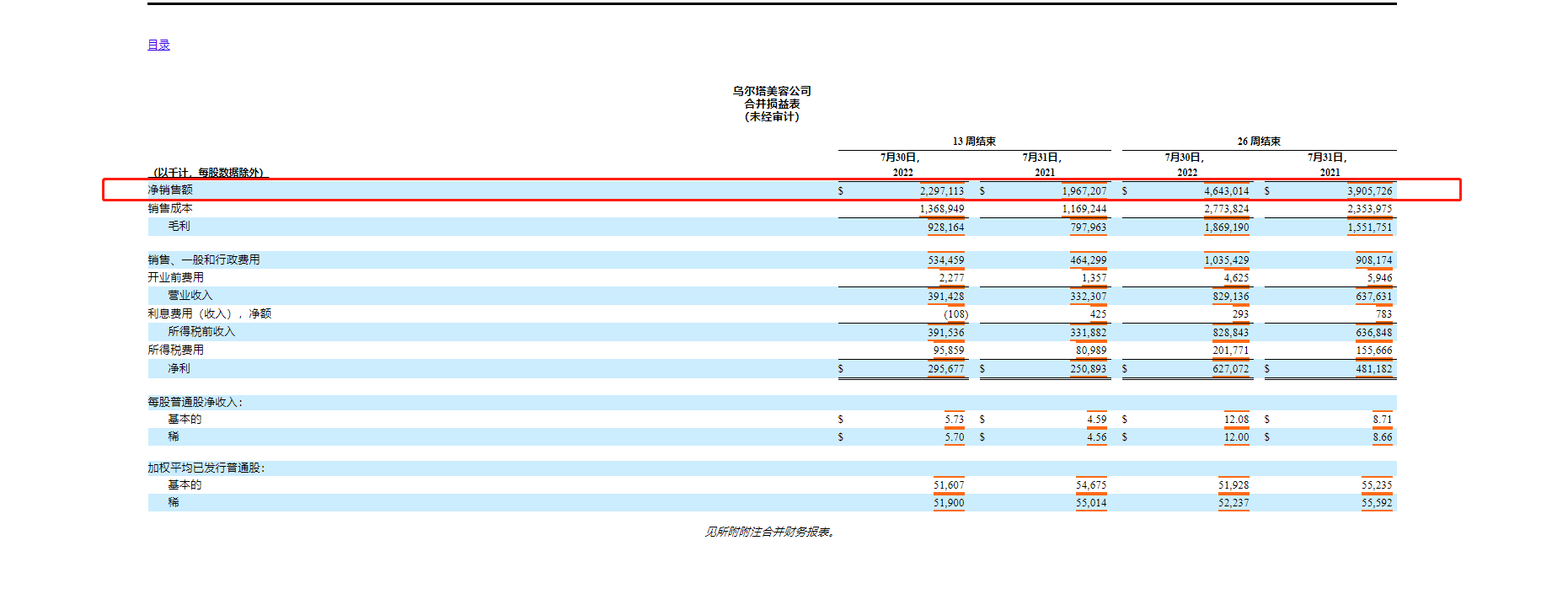The height and width of the screenshot is (594, 1568).
Task: Select net sales value 3,905,726
Action: 1370,191
